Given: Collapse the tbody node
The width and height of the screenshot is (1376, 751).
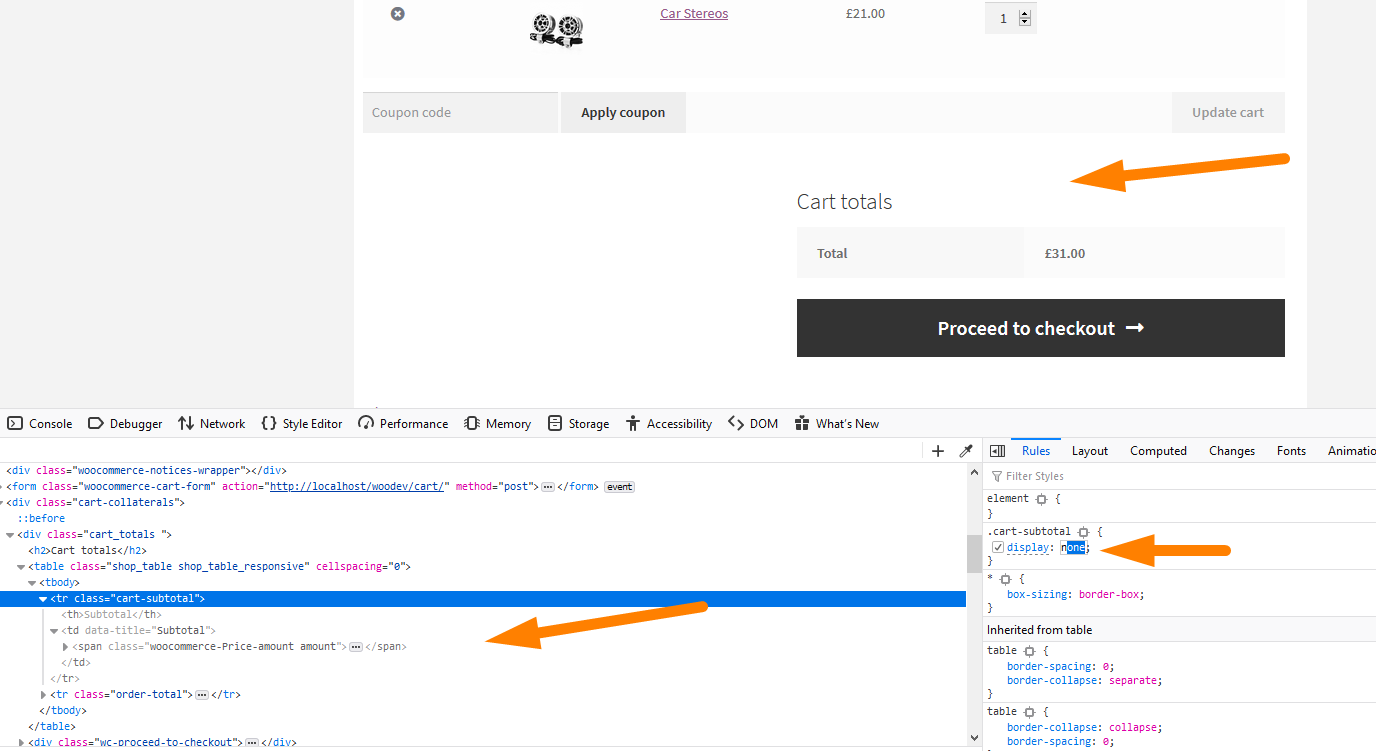Looking at the screenshot, I should (32, 583).
